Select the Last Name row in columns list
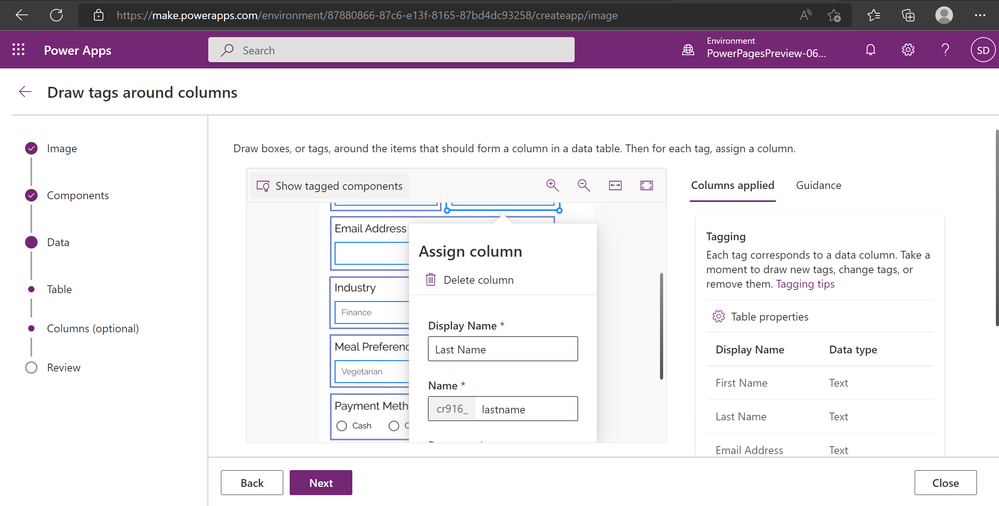Image resolution: width=999 pixels, height=506 pixels. click(820, 417)
